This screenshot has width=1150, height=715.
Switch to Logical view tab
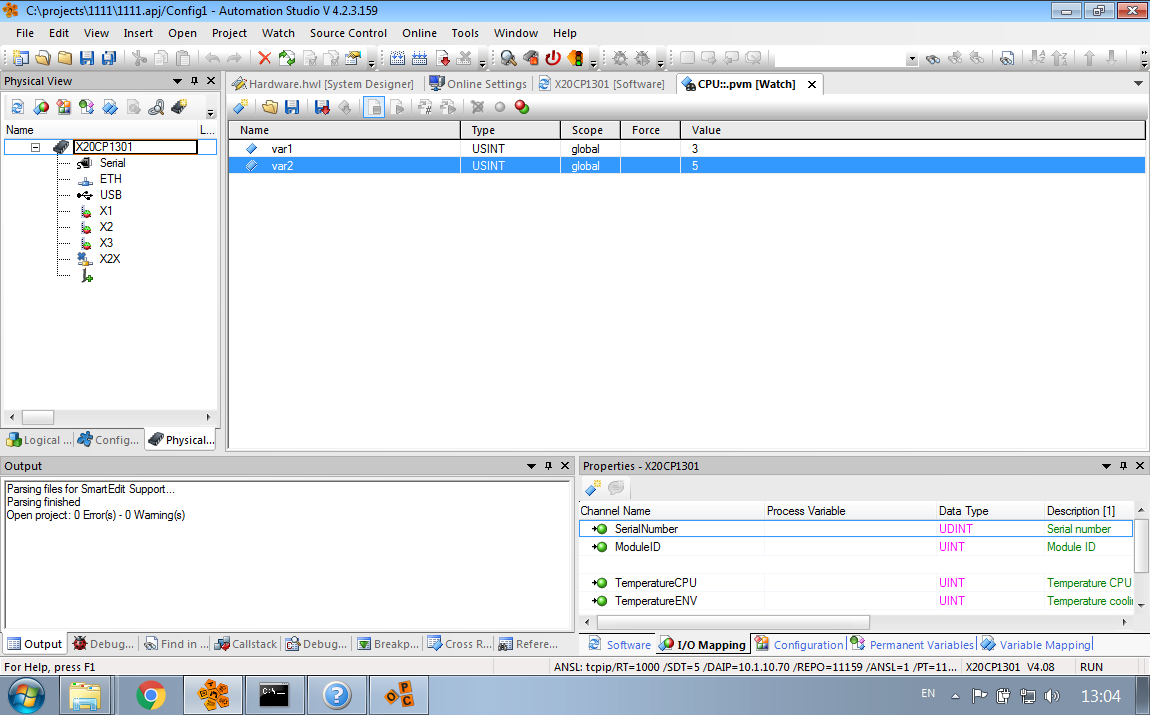tap(39, 440)
